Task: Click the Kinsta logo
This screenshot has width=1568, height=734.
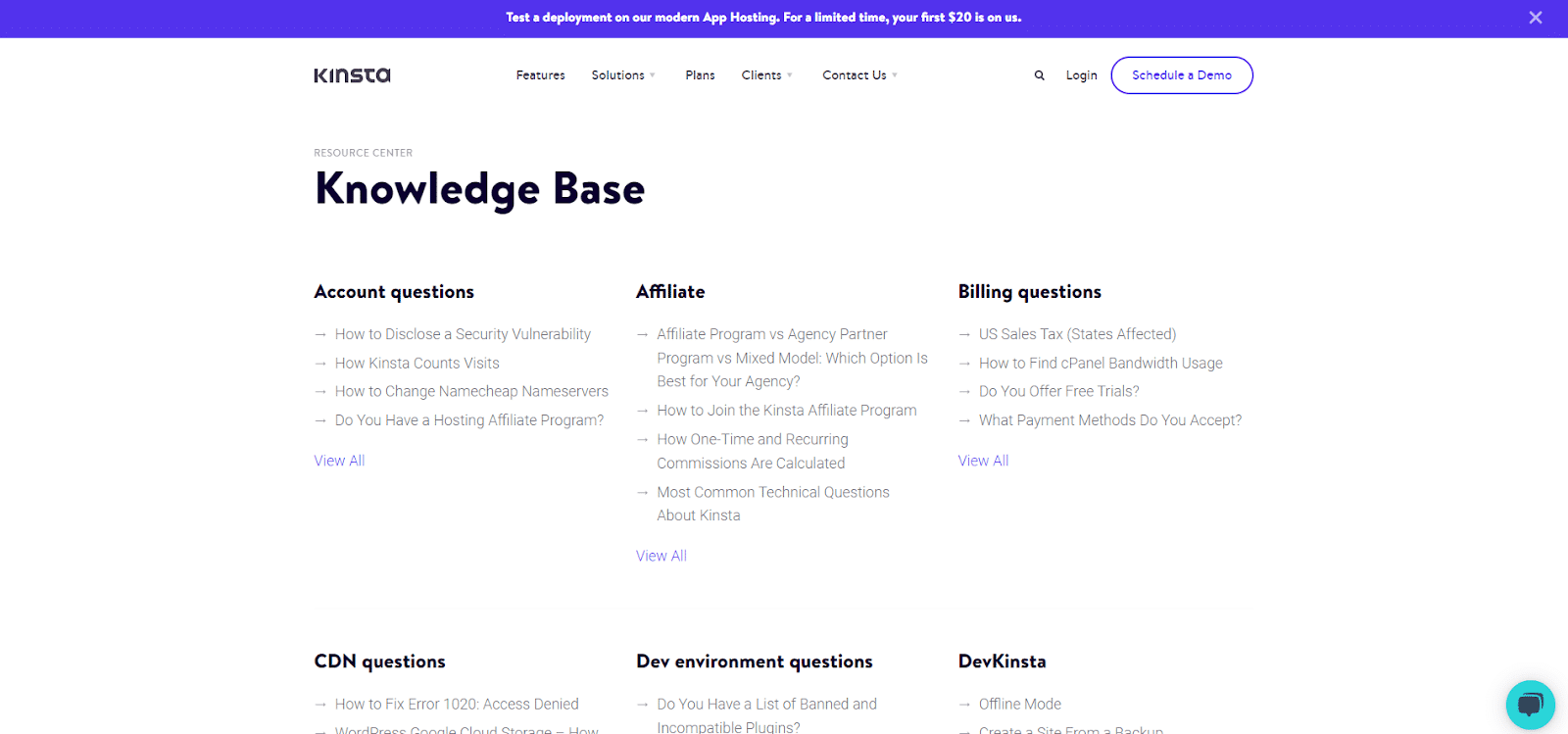Action: (352, 75)
